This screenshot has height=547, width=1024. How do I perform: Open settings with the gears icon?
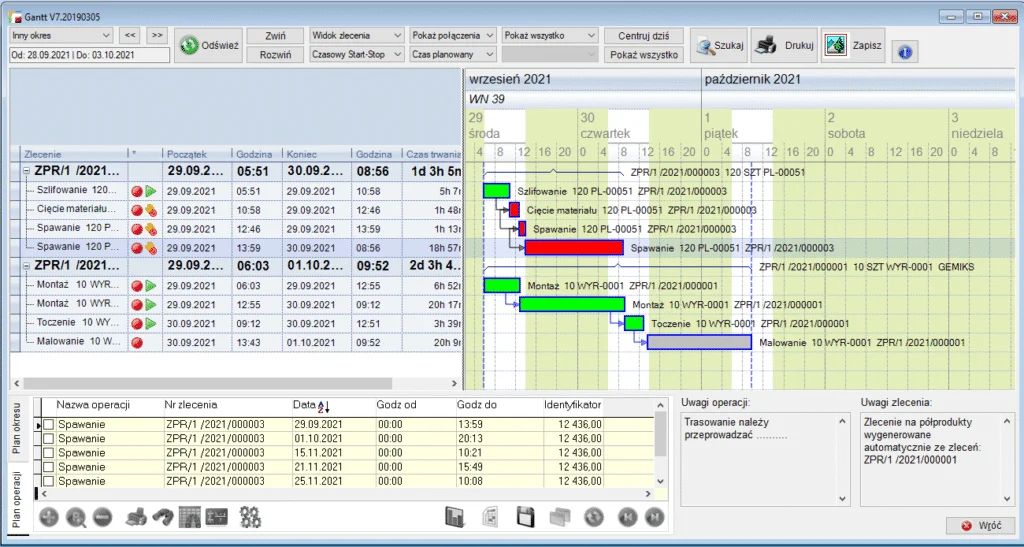(250, 518)
